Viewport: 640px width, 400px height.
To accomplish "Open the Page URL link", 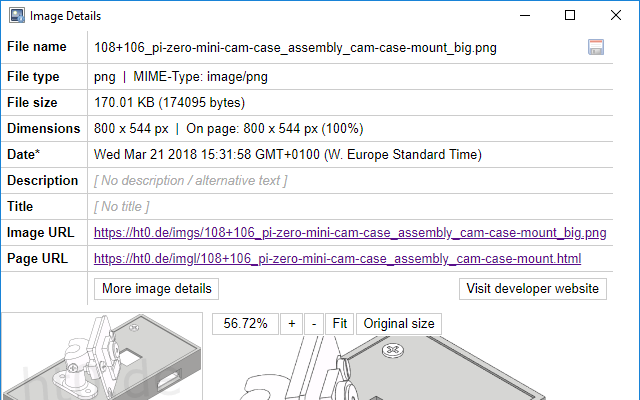I will click(337, 259).
